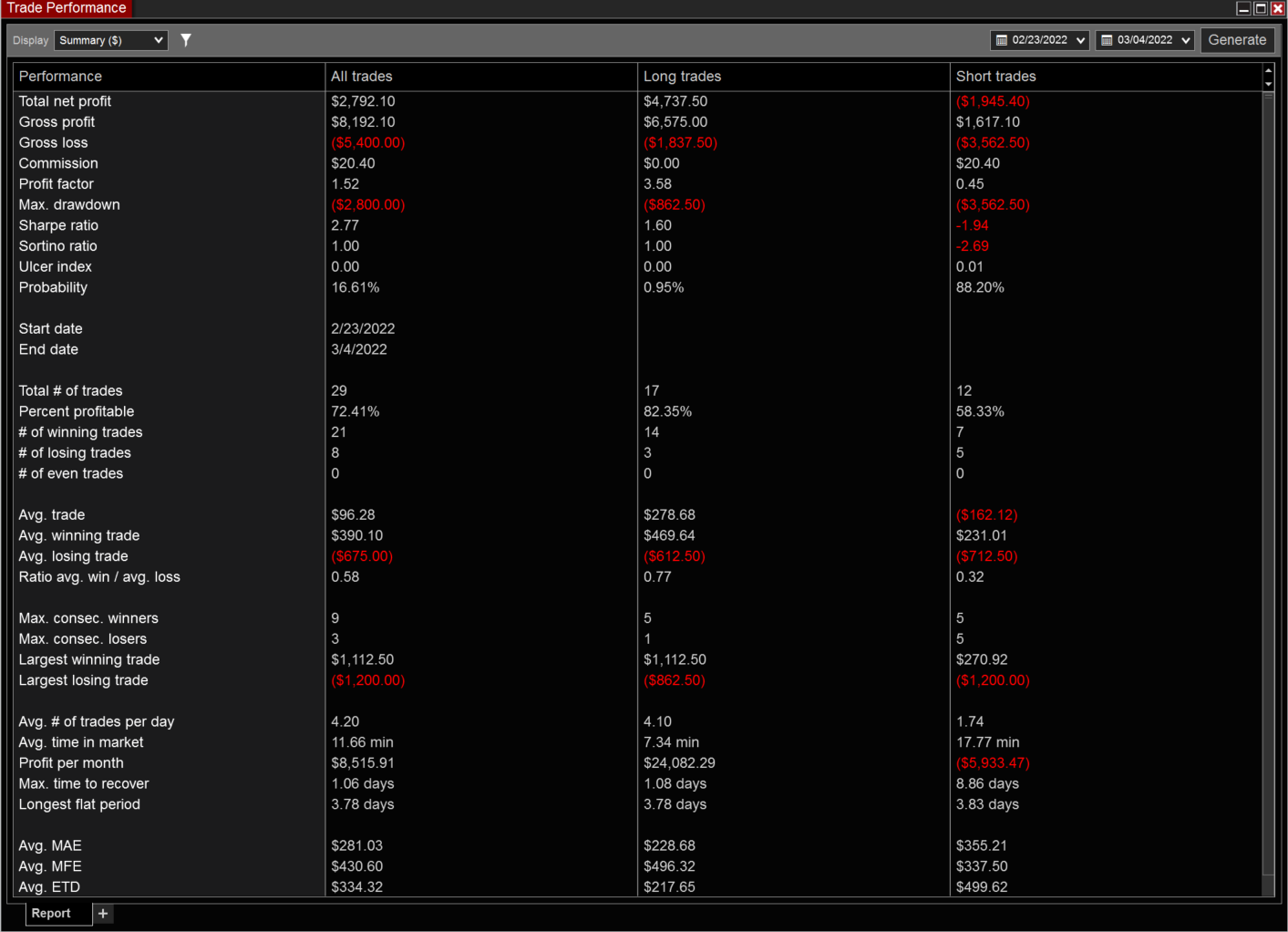Select the Avg. winning trade label
The image size is (1288, 932).
[x=79, y=535]
